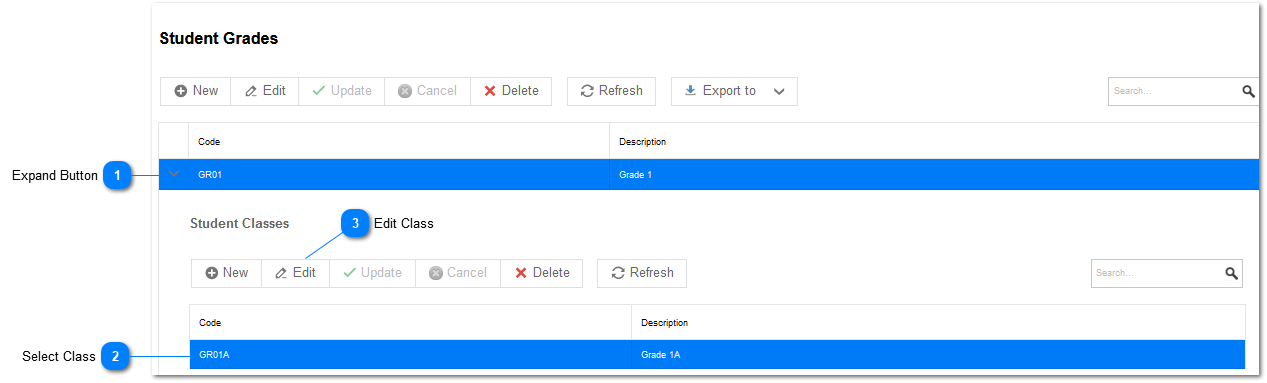
Task: Click Delete in the Student Grades toolbar
Action: 510,91
